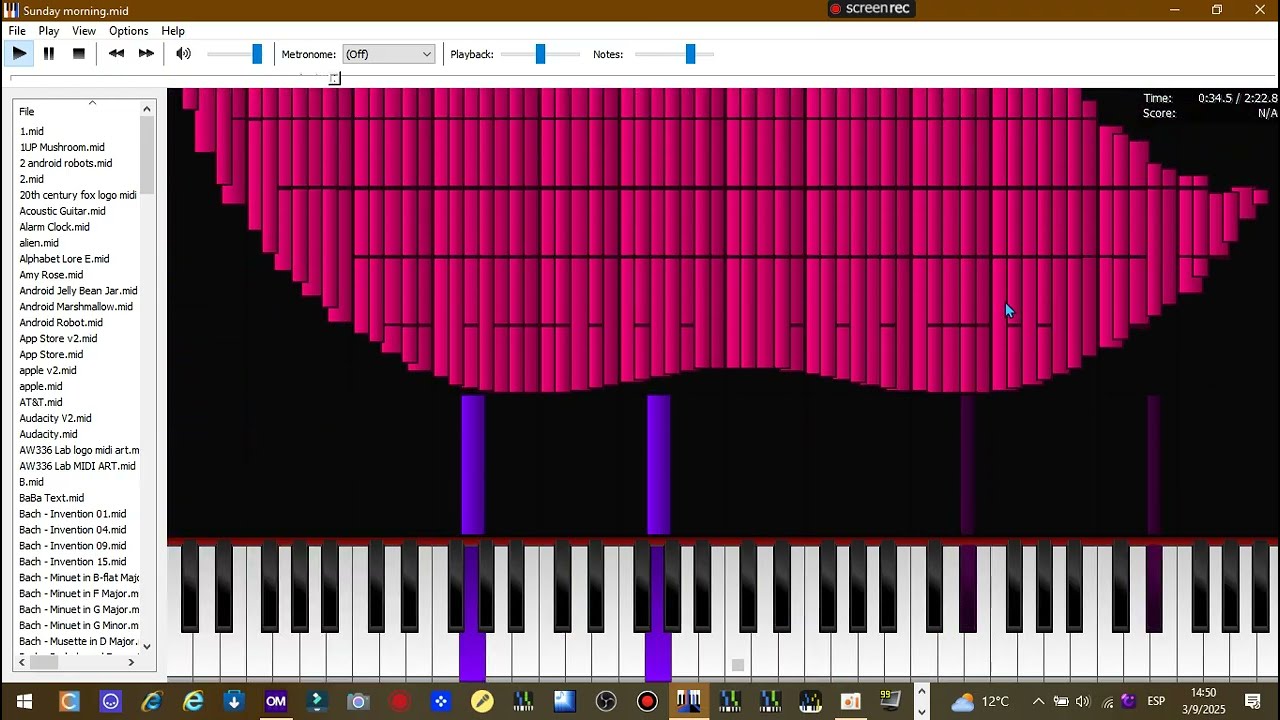Collapse the file list using top arrow

92,102
